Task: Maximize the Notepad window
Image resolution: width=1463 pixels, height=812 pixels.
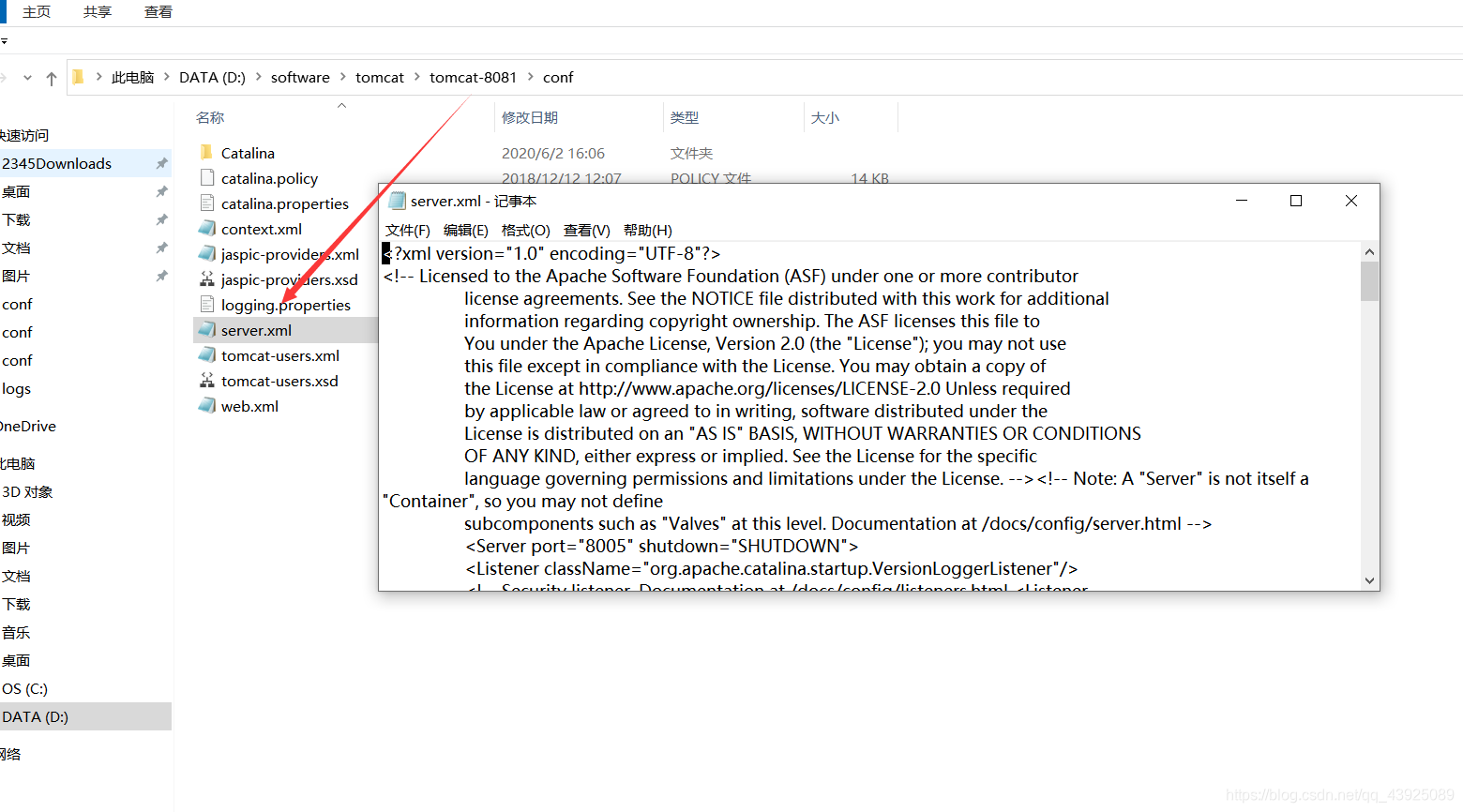Action: tap(1296, 201)
